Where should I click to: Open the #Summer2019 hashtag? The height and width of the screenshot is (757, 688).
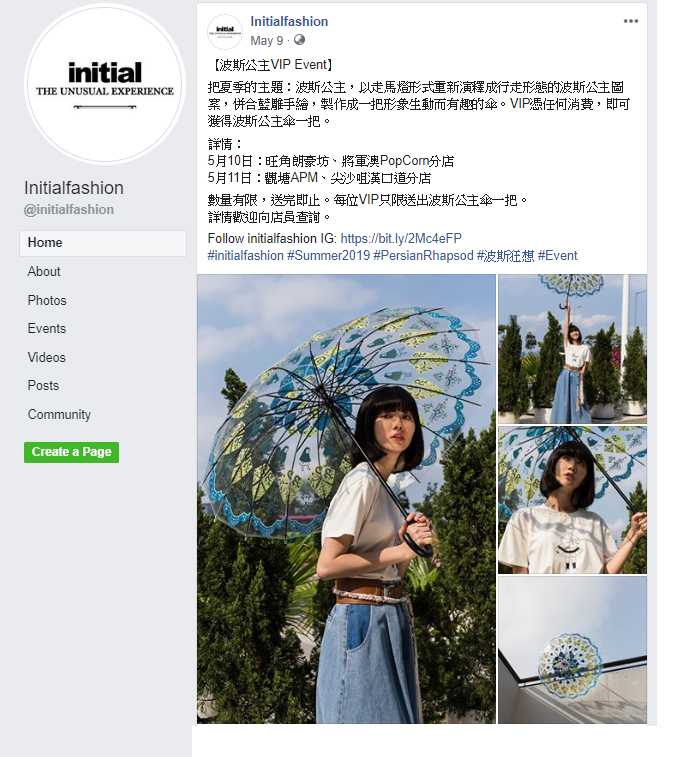click(x=329, y=255)
